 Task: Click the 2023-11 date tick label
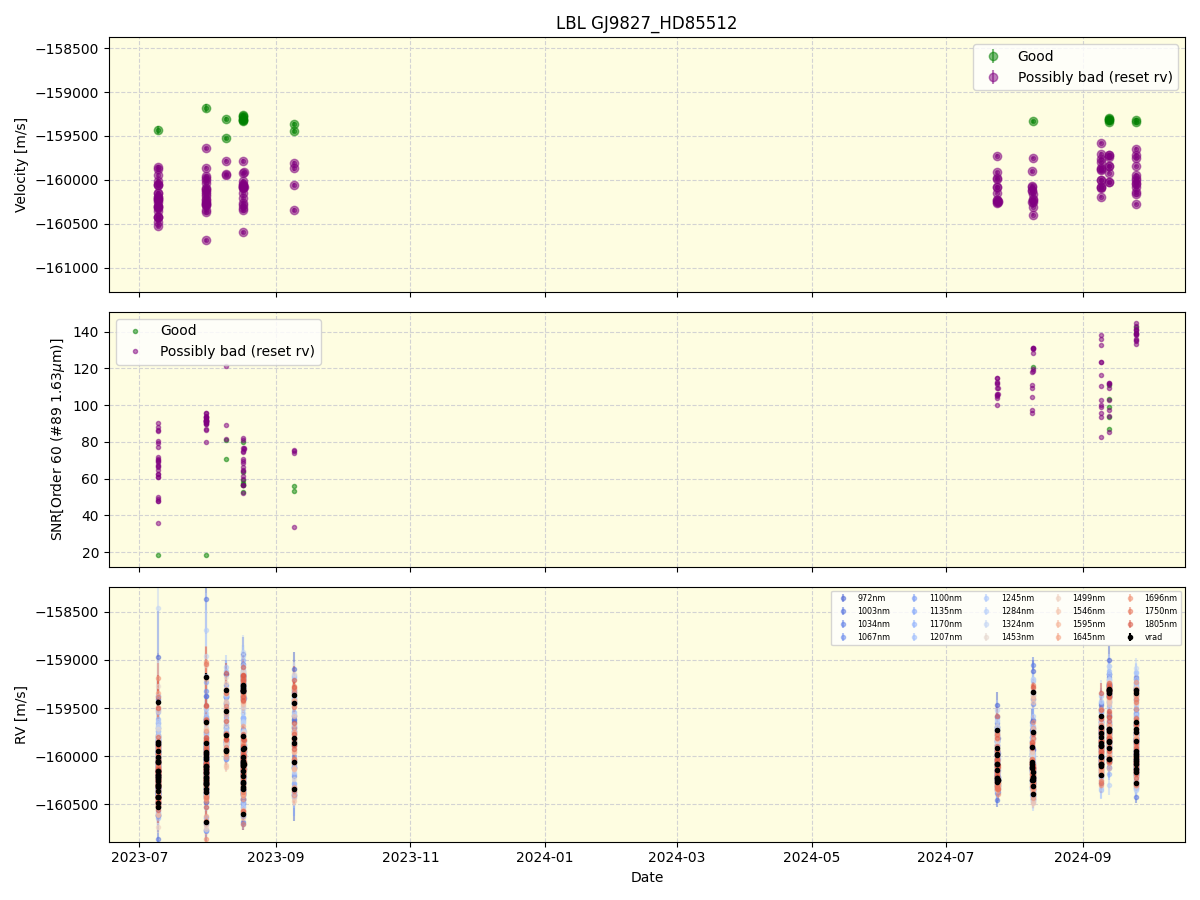(410, 856)
